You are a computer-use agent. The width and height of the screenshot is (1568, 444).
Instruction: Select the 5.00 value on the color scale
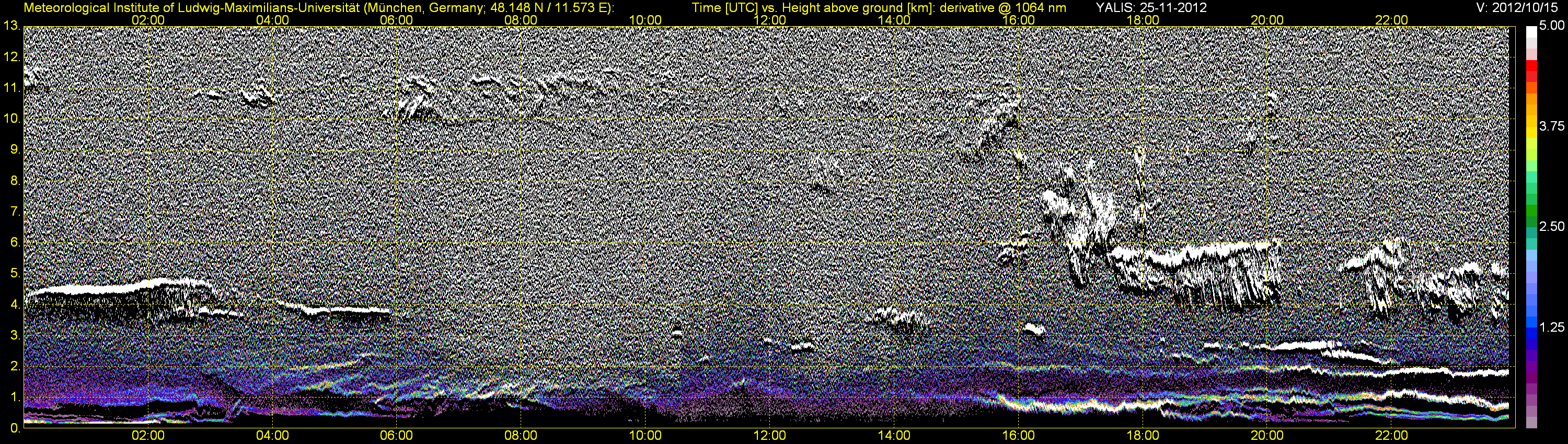click(1552, 26)
